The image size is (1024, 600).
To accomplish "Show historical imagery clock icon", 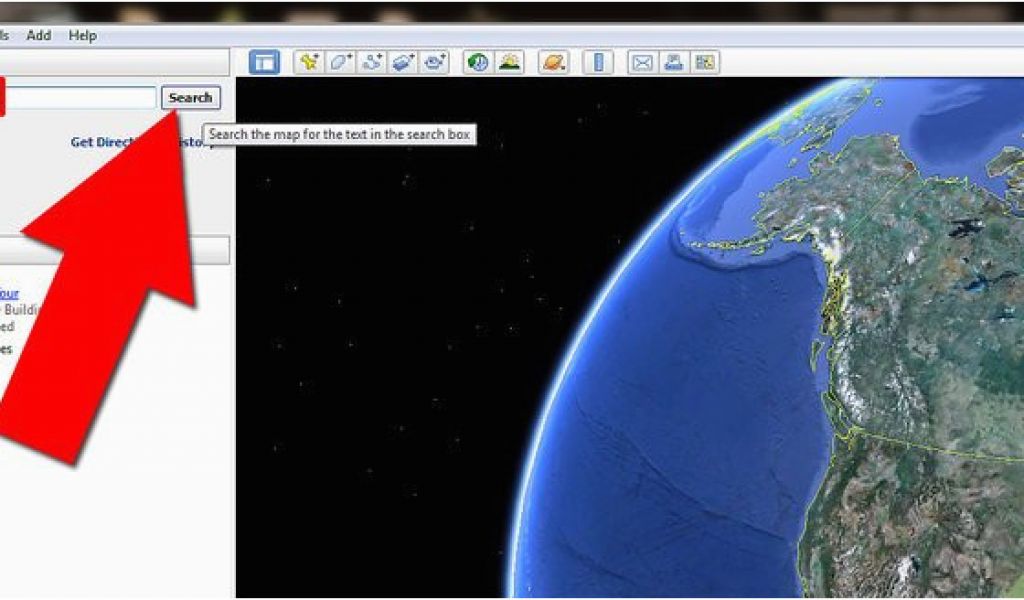I will (478, 63).
